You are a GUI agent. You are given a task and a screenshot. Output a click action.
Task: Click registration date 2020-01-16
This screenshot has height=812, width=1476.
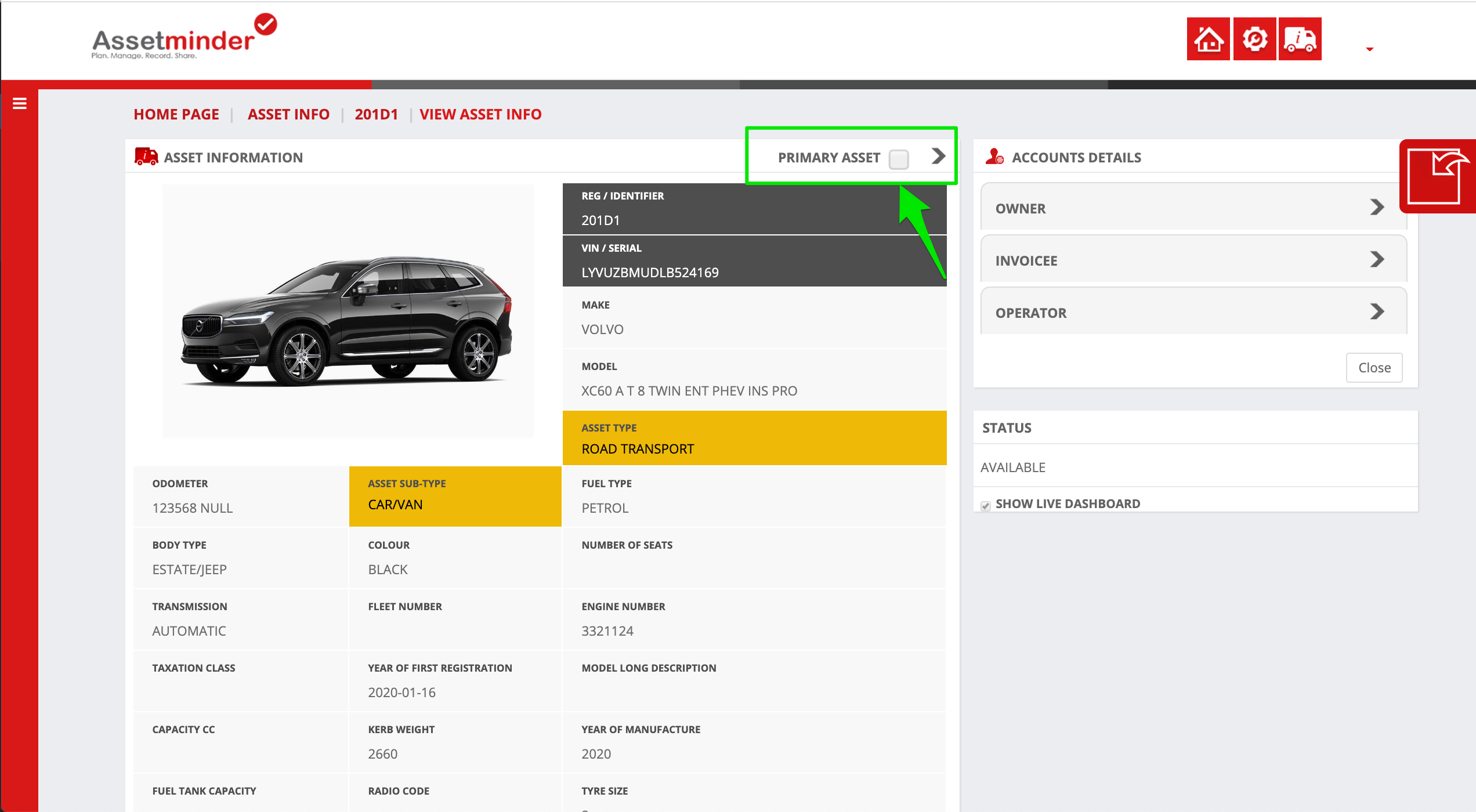click(x=401, y=693)
